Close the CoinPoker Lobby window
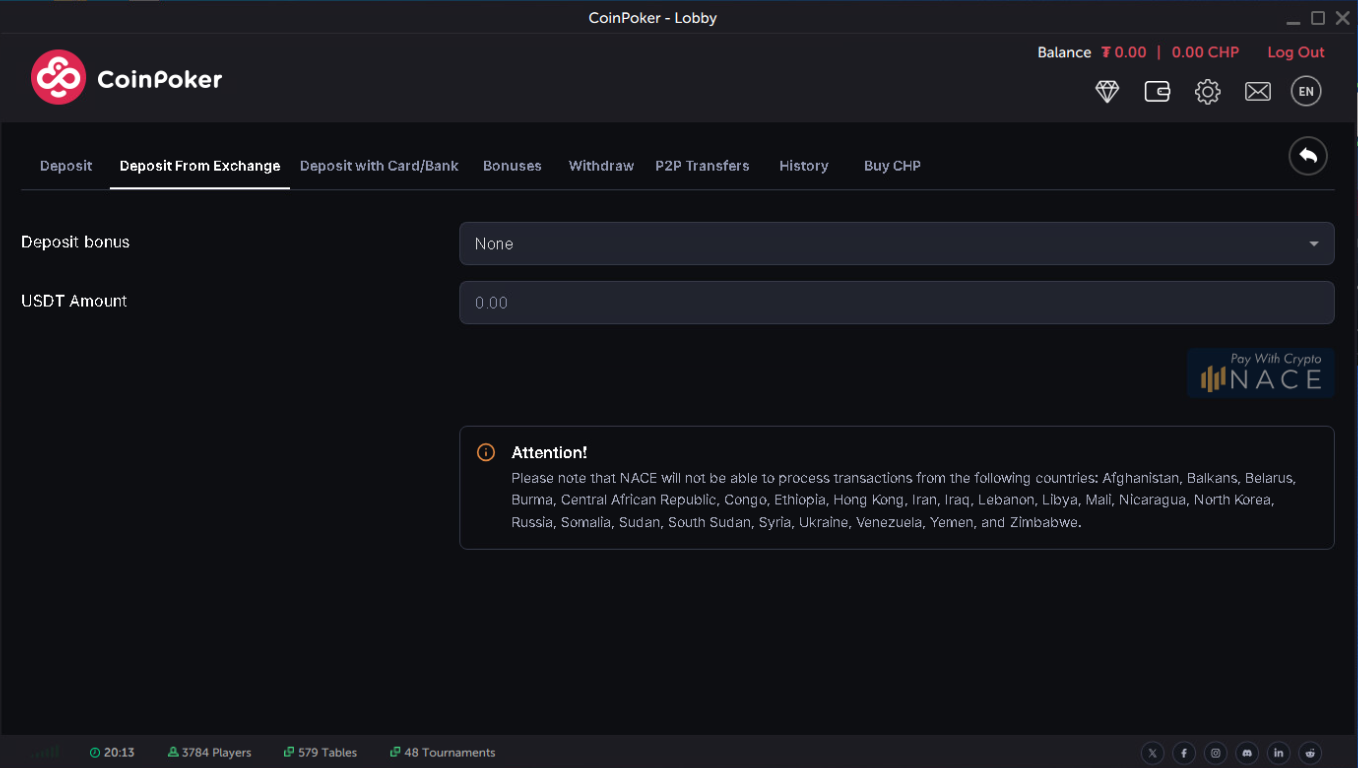 [x=1343, y=18]
